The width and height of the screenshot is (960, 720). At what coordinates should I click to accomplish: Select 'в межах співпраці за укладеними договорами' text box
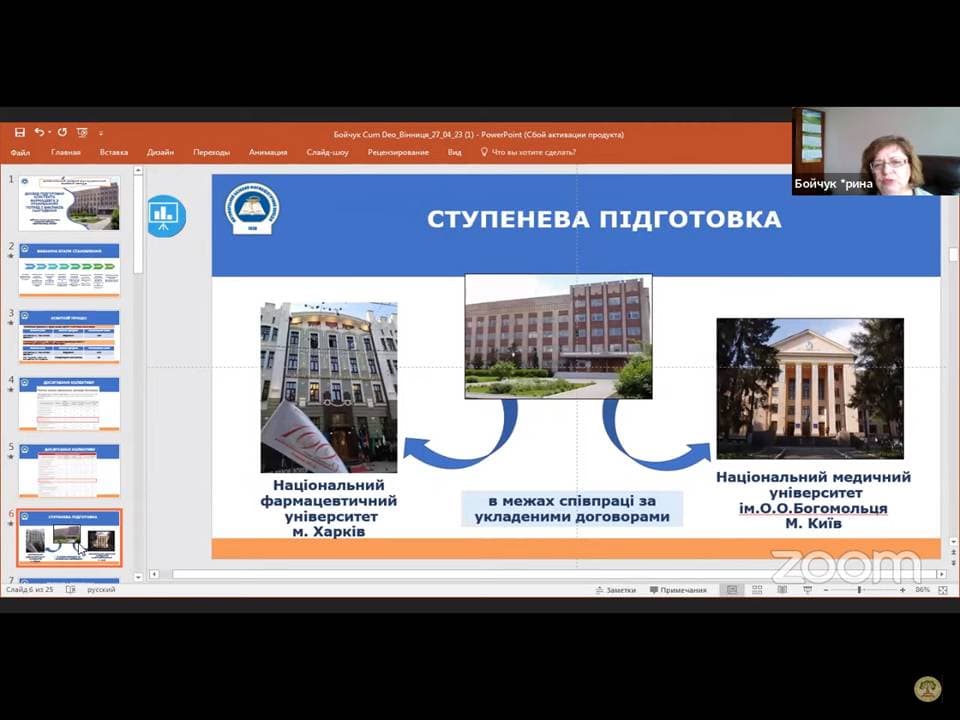[572, 509]
